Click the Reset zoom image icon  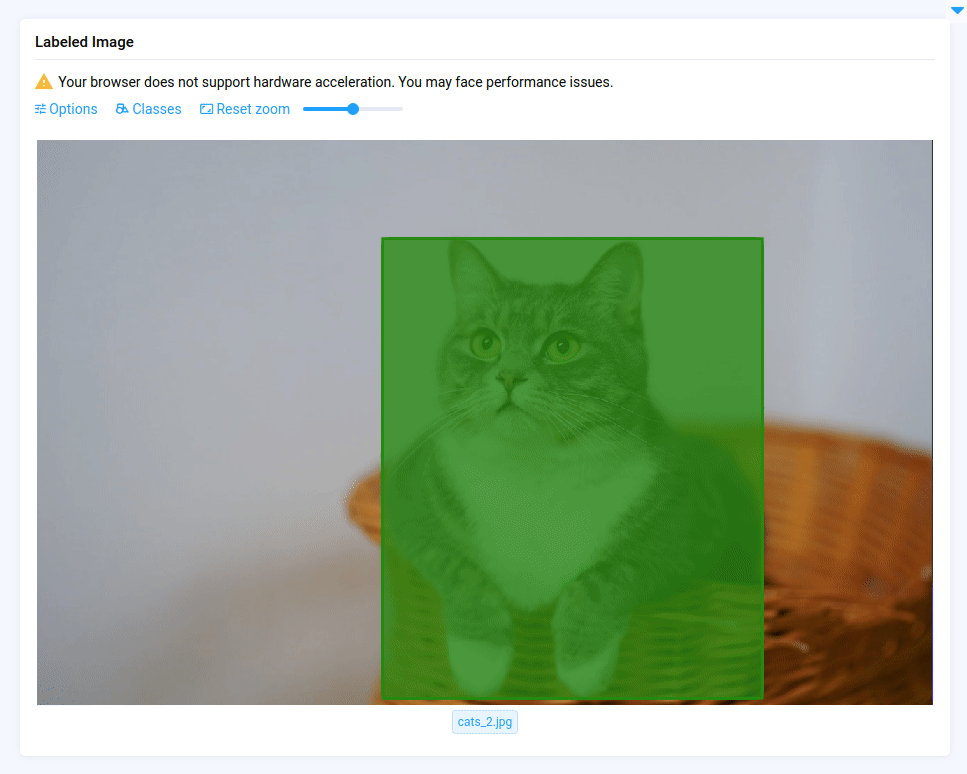206,109
